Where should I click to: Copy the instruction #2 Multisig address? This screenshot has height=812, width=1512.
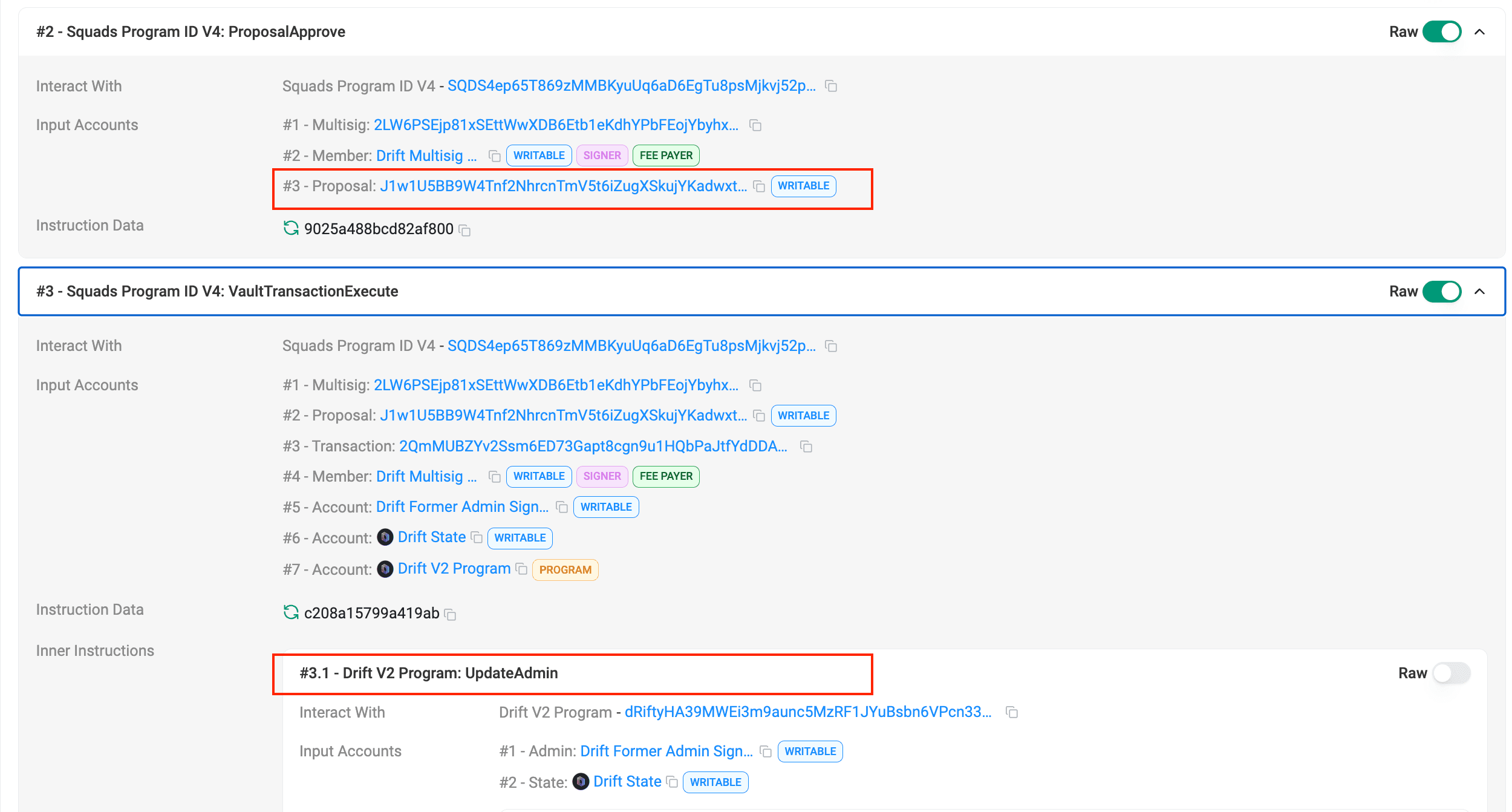point(755,125)
